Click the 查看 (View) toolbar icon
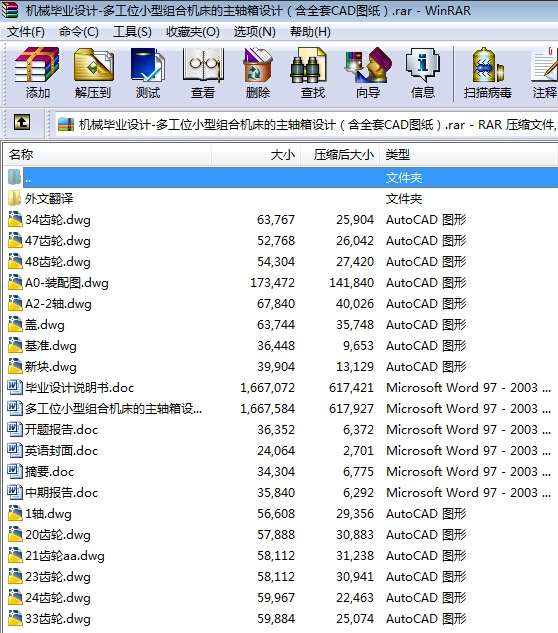The height and width of the screenshot is (633, 558). point(203,65)
